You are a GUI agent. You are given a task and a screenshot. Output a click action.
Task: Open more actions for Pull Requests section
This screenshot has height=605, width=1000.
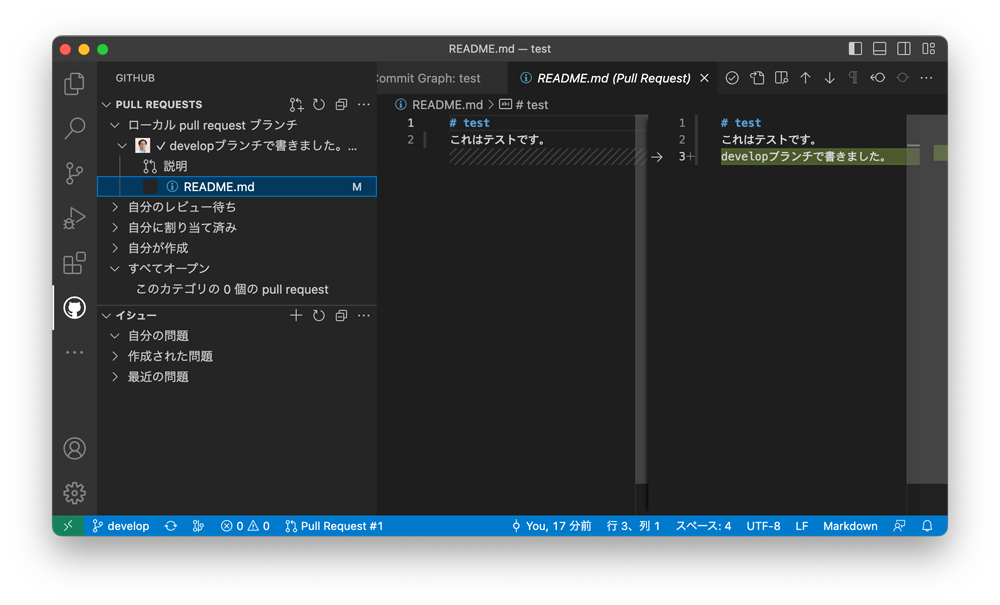point(364,105)
